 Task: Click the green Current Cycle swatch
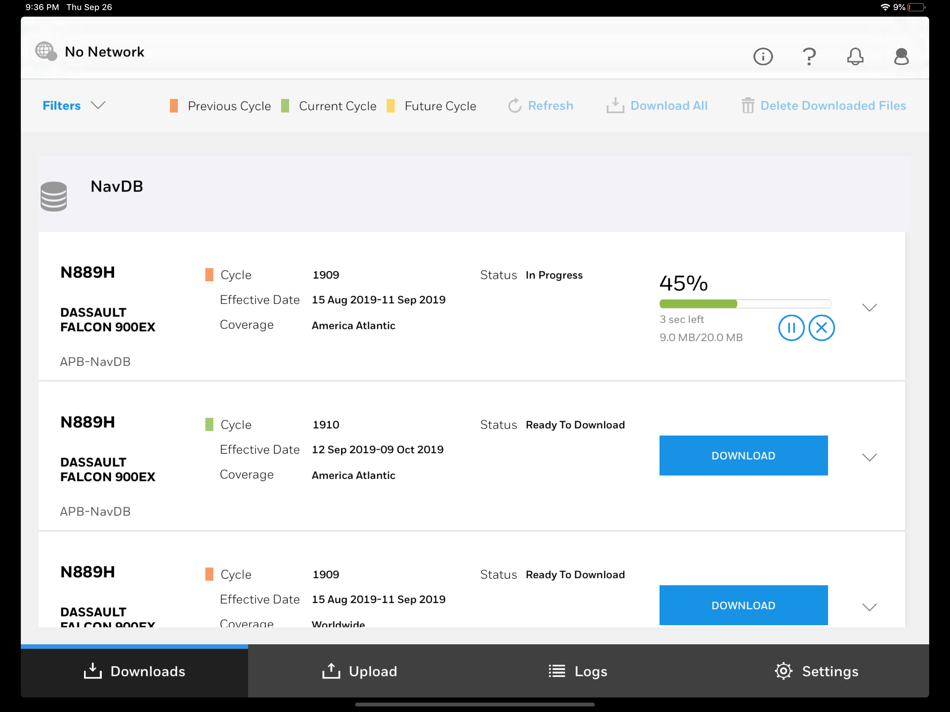pyautogui.click(x=285, y=106)
